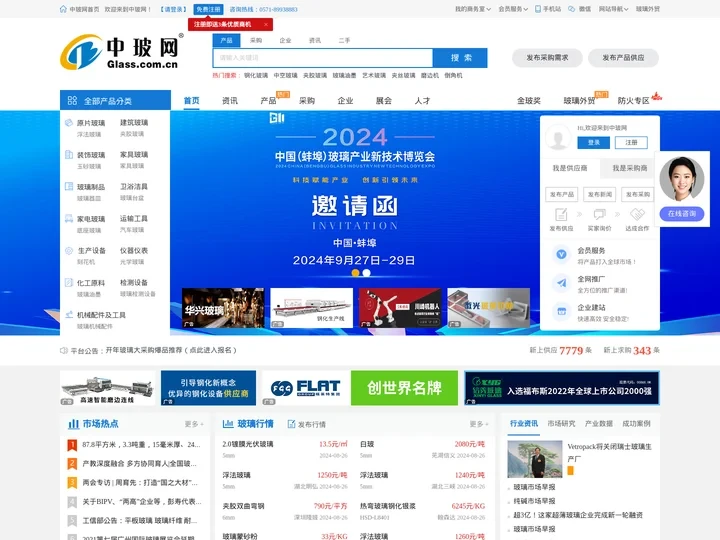
Task: Click the 达成合作 handshake icon
Action: click(x=637, y=214)
